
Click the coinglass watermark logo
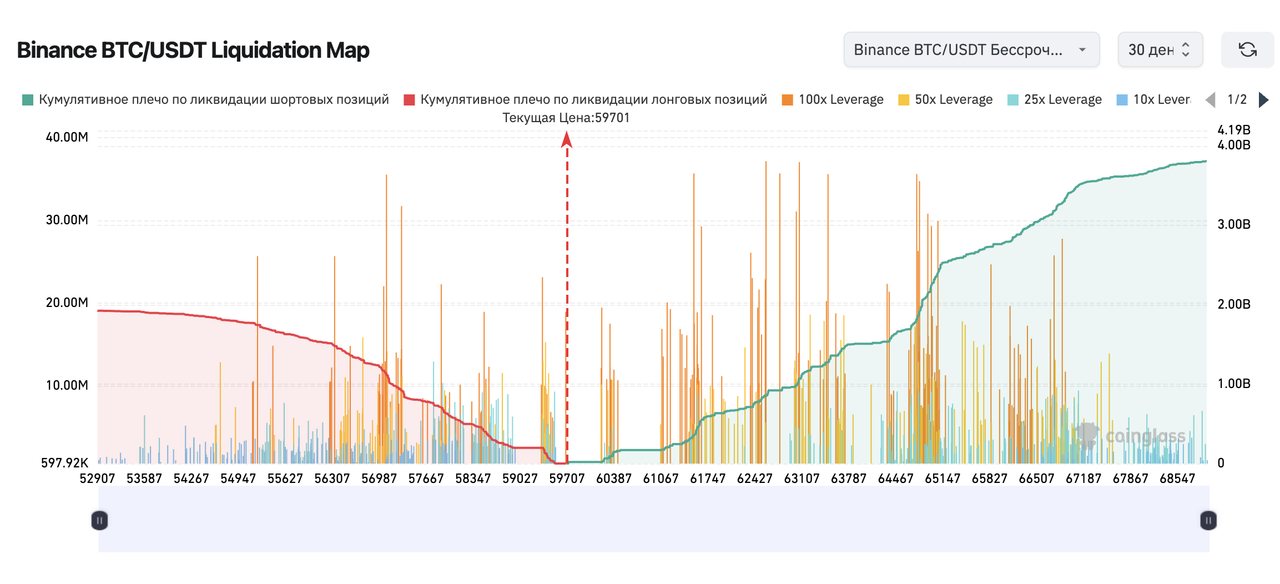pos(1131,436)
